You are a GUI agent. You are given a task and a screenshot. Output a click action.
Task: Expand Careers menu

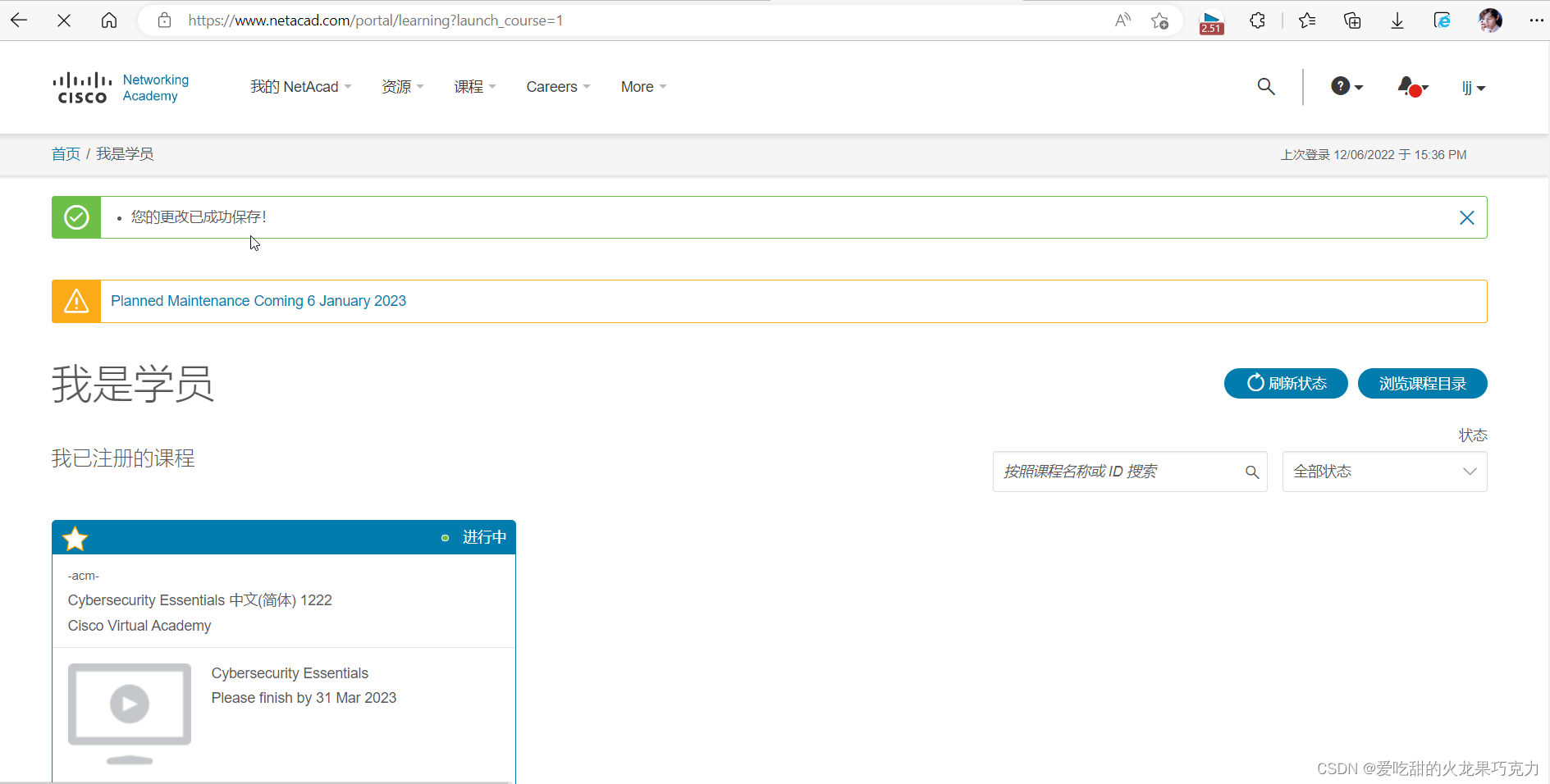pos(558,87)
